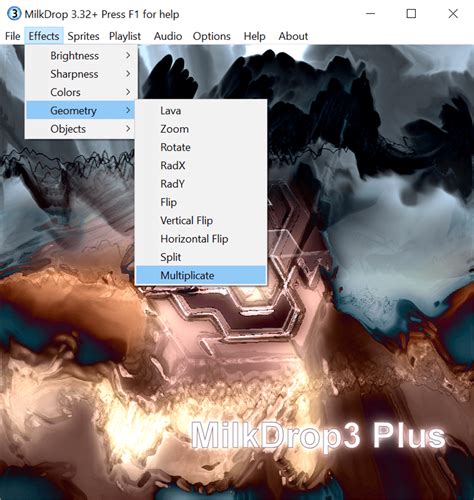Image resolution: width=474 pixels, height=500 pixels.
Task: Select Zoom in the Geometry submenu
Action: coord(201,129)
